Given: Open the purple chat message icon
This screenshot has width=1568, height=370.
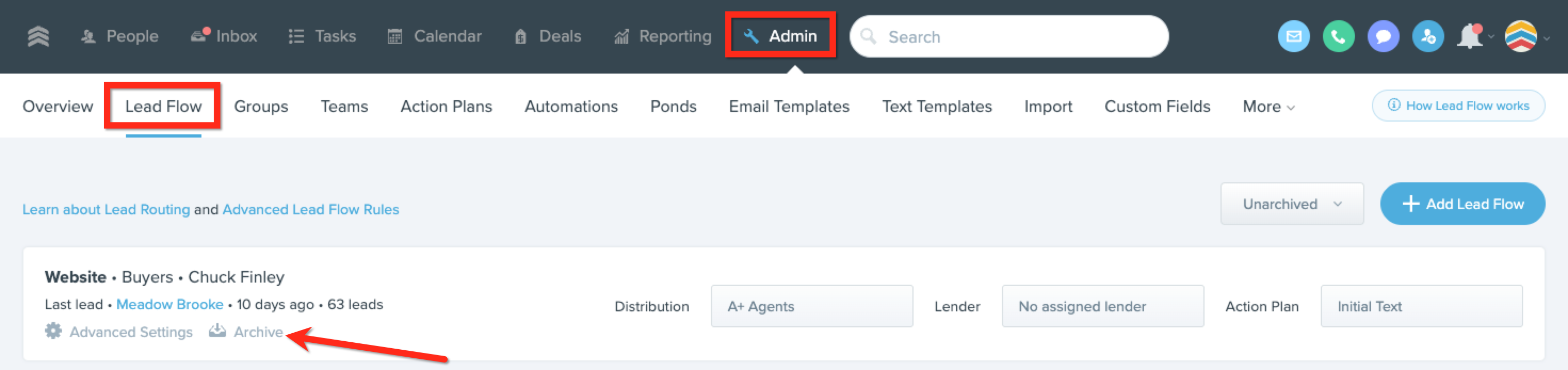Looking at the screenshot, I should [1383, 36].
